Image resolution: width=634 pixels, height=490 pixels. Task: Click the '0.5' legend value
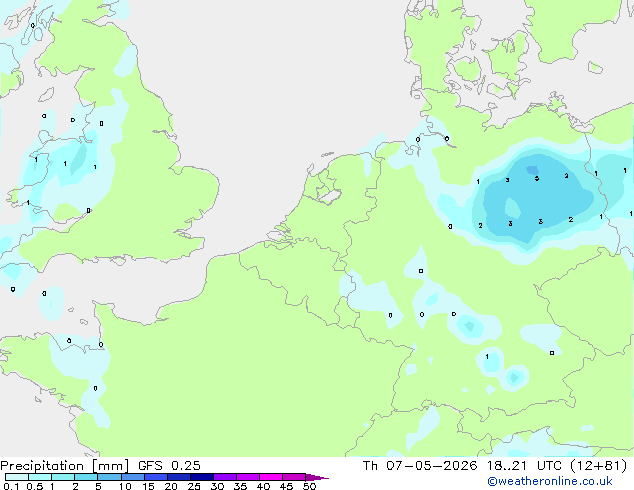point(35,486)
